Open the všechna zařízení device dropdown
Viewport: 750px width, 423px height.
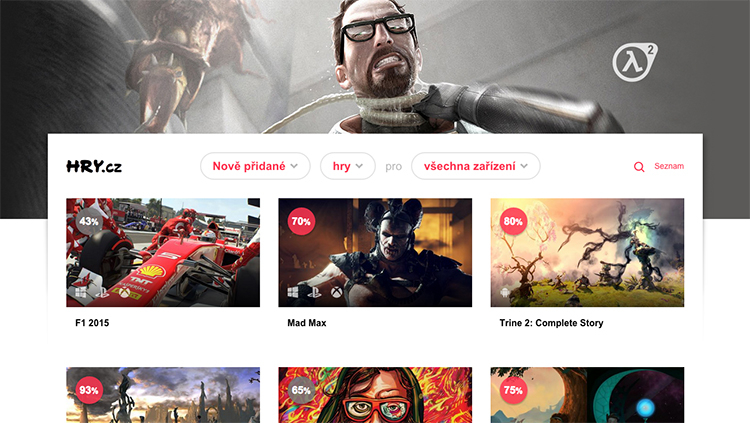476,166
